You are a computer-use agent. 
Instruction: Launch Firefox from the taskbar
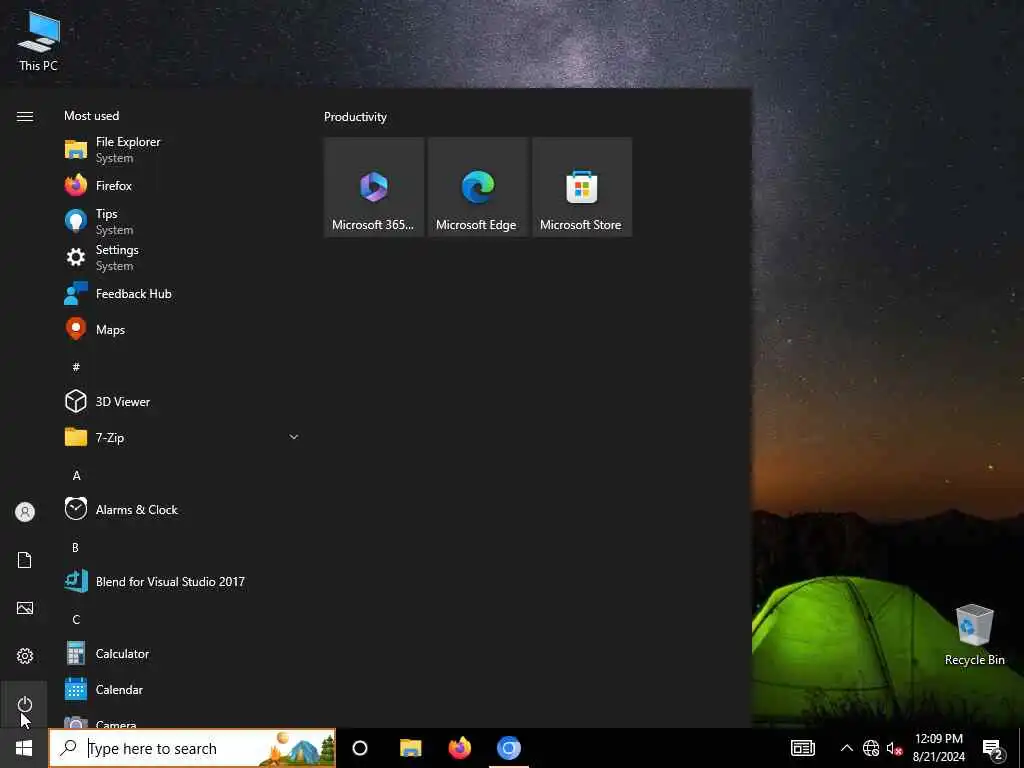click(x=460, y=748)
